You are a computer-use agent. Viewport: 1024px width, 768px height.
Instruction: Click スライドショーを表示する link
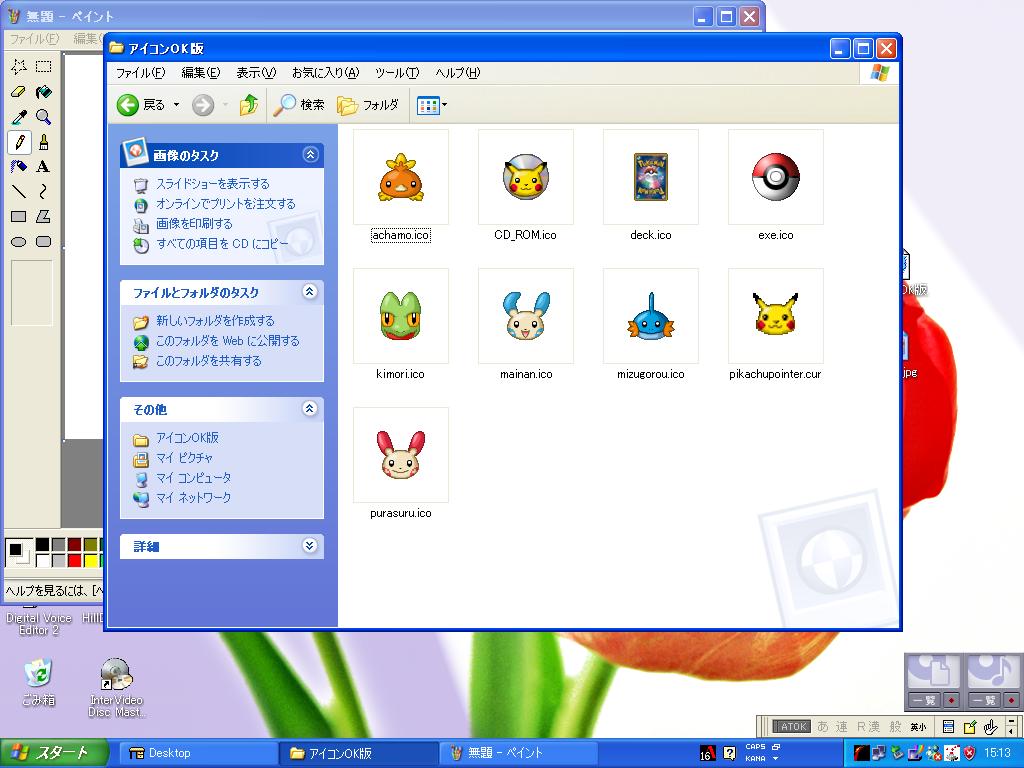click(x=212, y=184)
